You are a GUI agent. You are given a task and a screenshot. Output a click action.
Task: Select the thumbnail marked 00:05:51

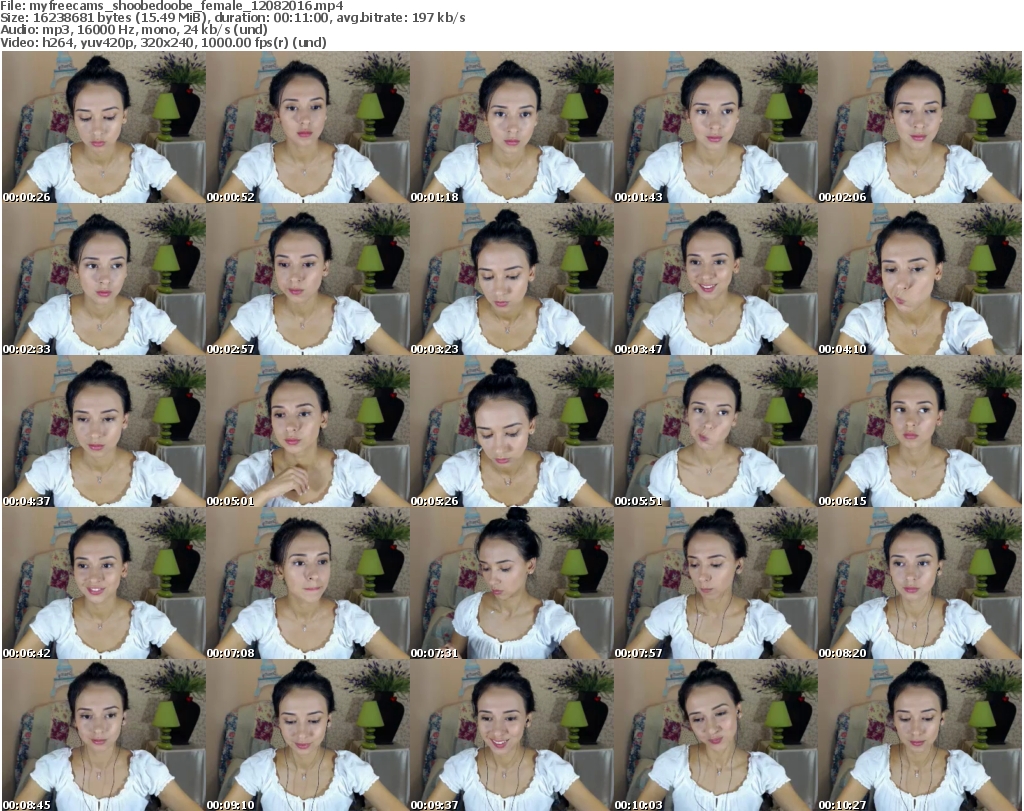(715, 432)
